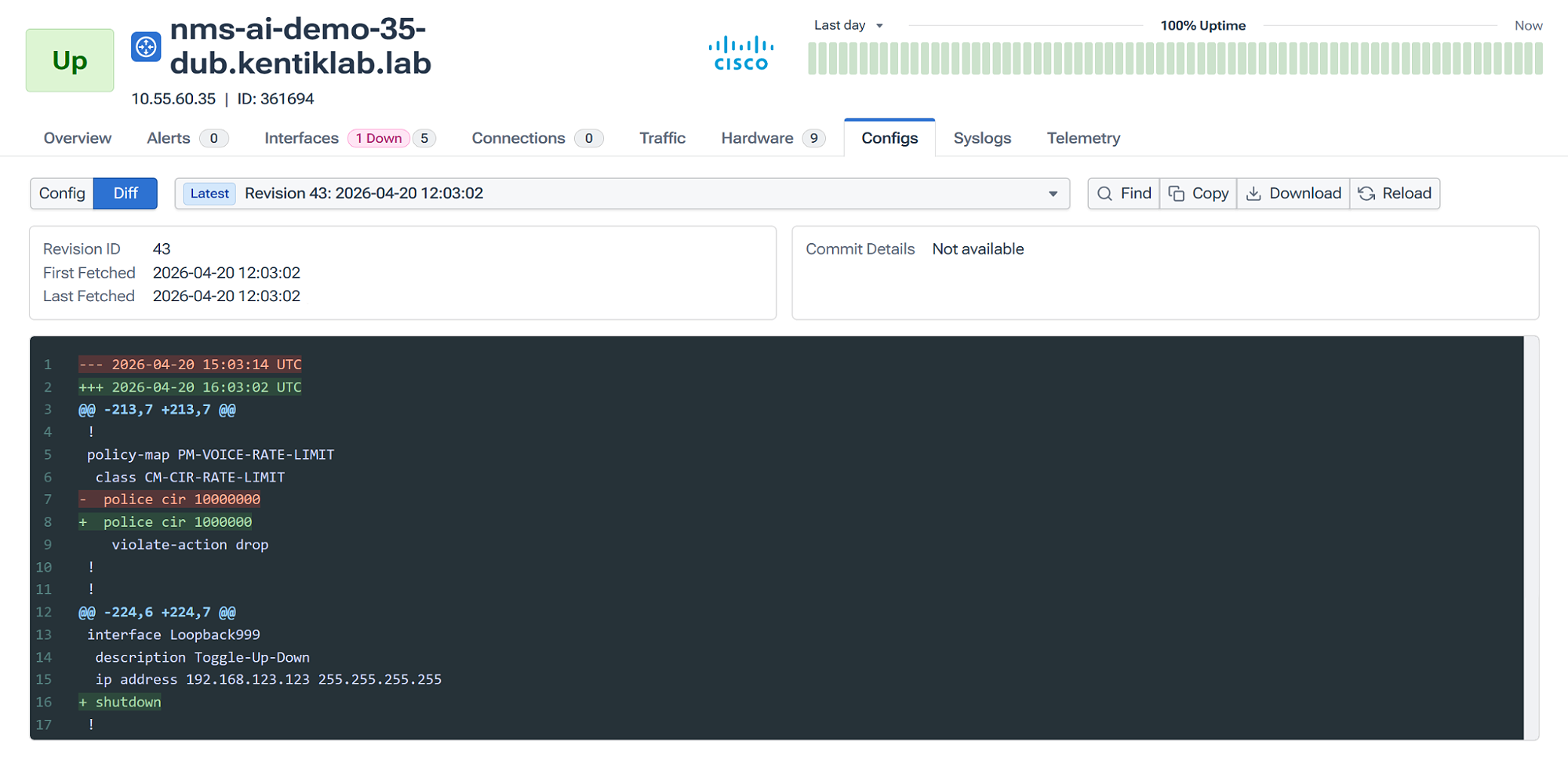The height and width of the screenshot is (770, 1568).
Task: Click the Cisco vendor logo
Action: 740,51
